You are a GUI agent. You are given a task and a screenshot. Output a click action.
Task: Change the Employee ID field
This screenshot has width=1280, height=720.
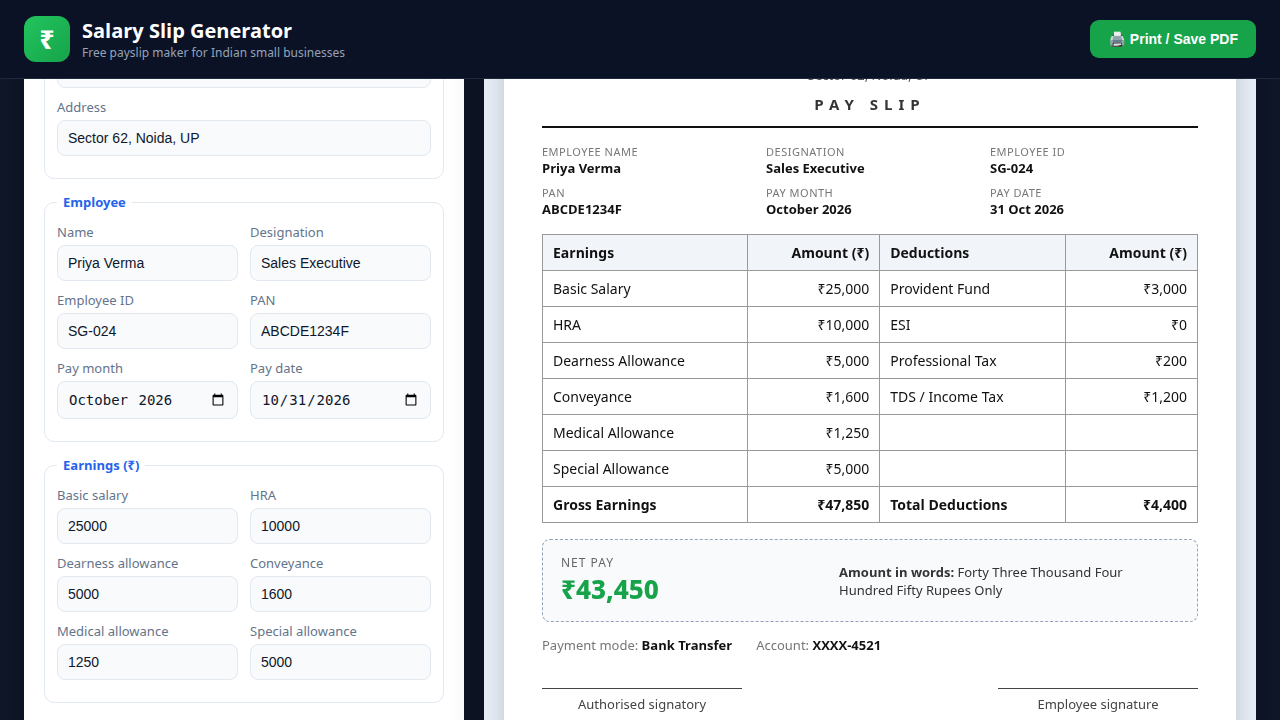coord(147,331)
